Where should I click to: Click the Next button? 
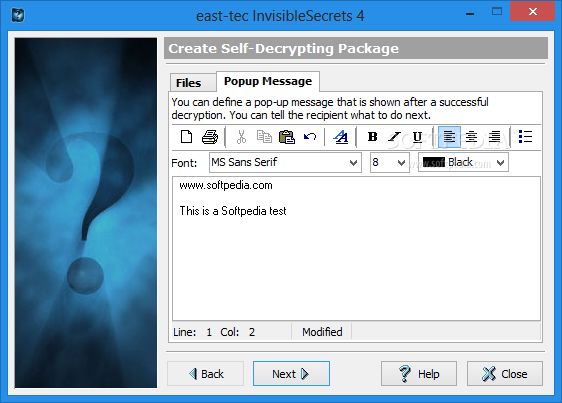pos(291,374)
